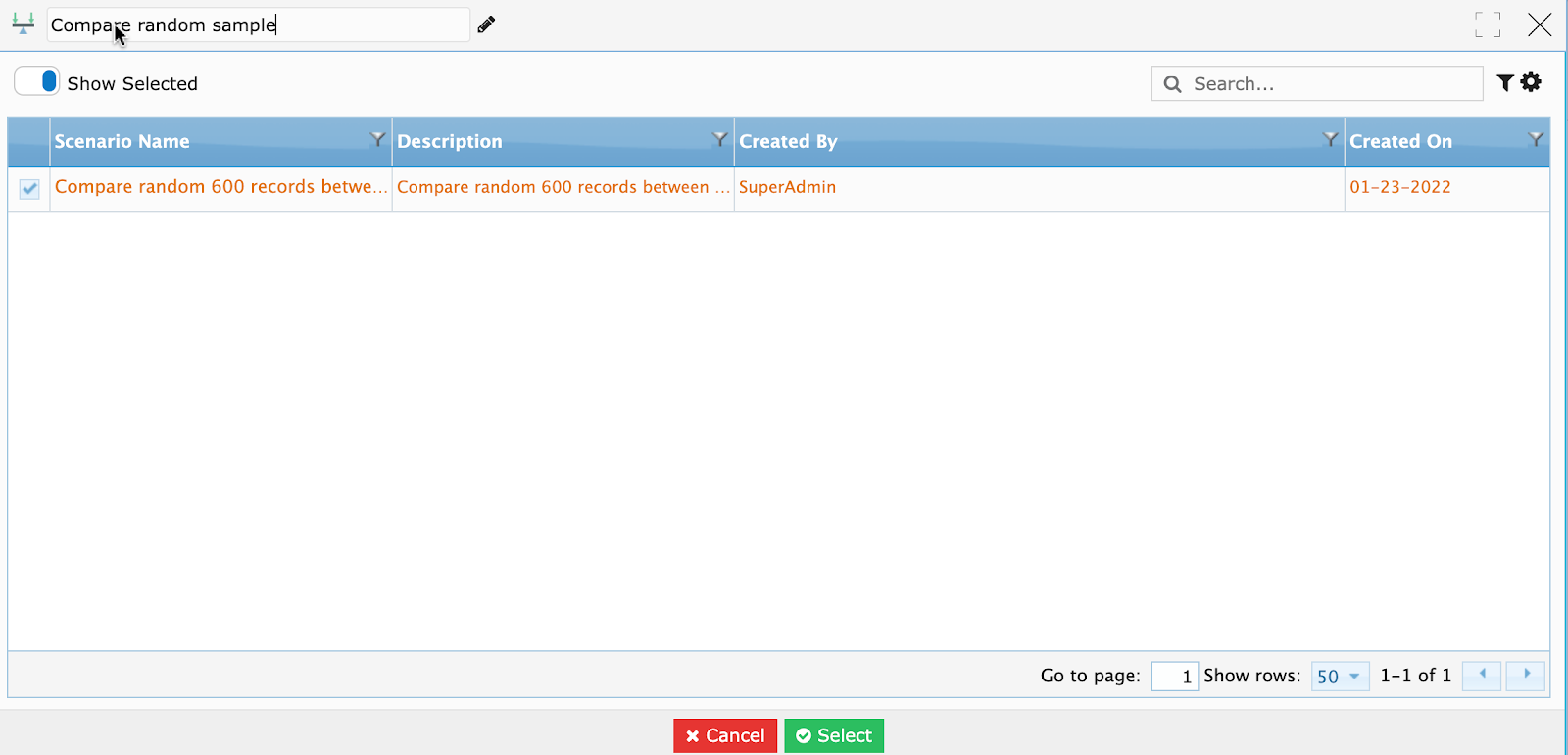
Task: Click the description cell Compare random 600 records between
Action: (x=563, y=187)
